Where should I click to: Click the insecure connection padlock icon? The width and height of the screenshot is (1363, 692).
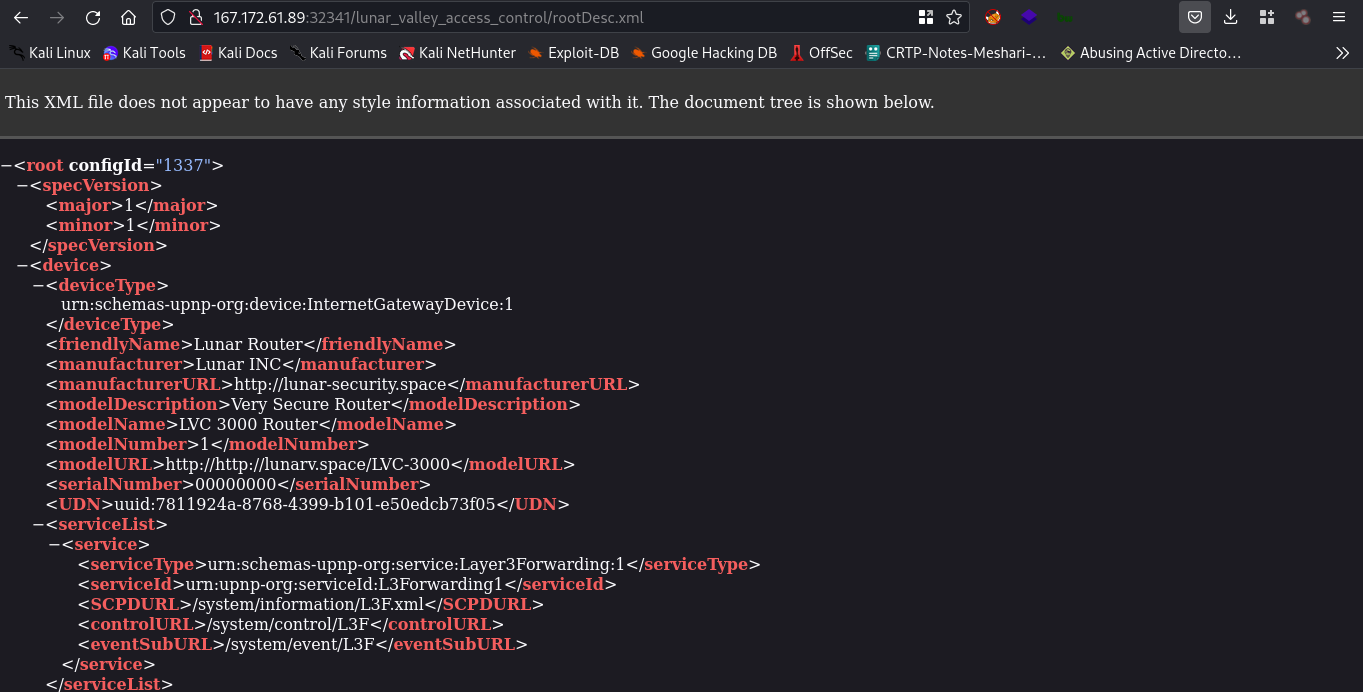(x=196, y=17)
